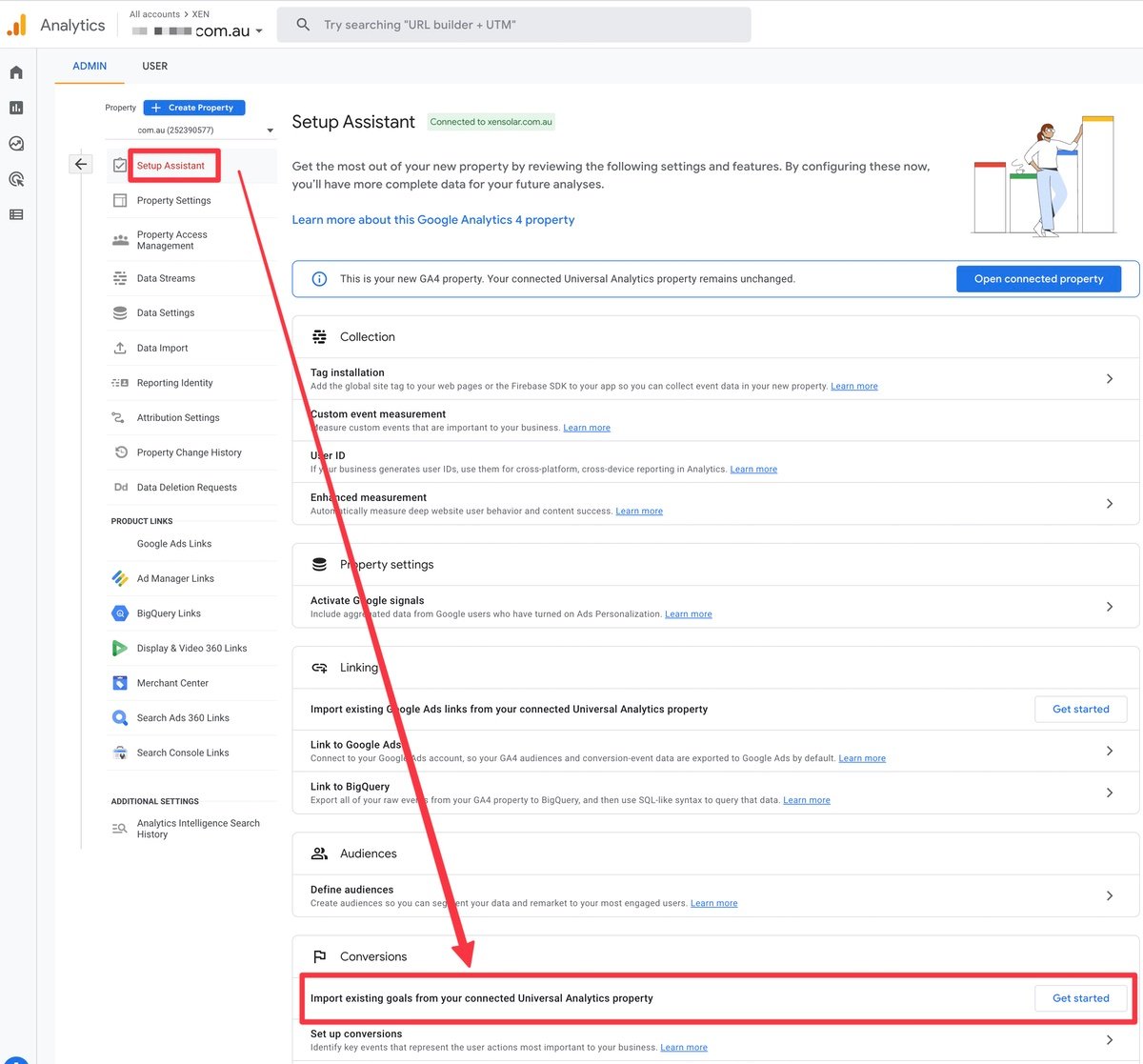Image resolution: width=1143 pixels, height=1064 pixels.
Task: Switch to the USER tab
Action: (154, 66)
